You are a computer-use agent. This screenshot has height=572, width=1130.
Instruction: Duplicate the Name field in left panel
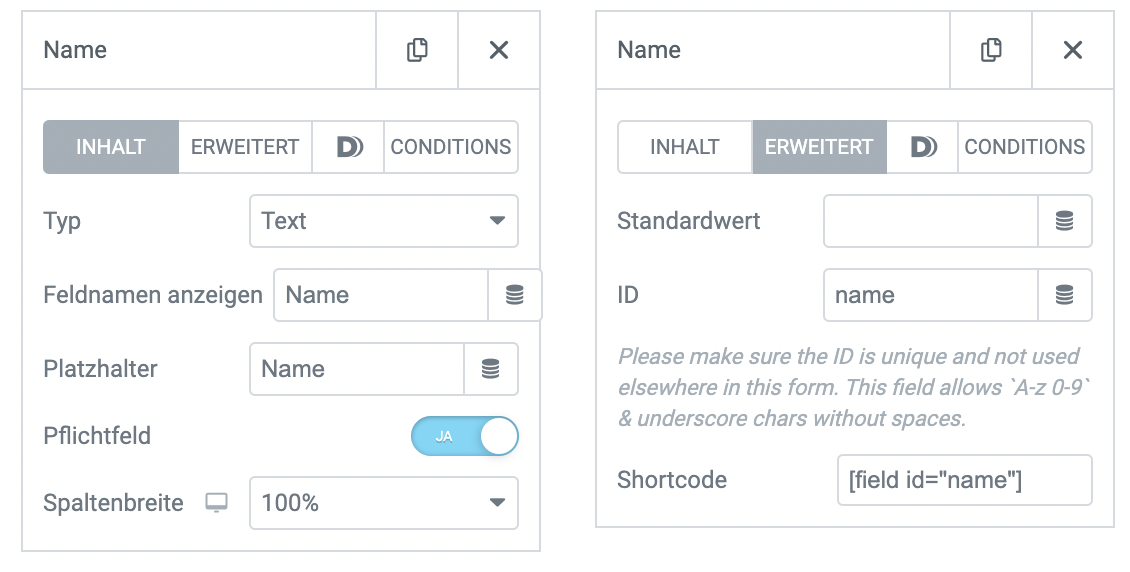pos(417,50)
